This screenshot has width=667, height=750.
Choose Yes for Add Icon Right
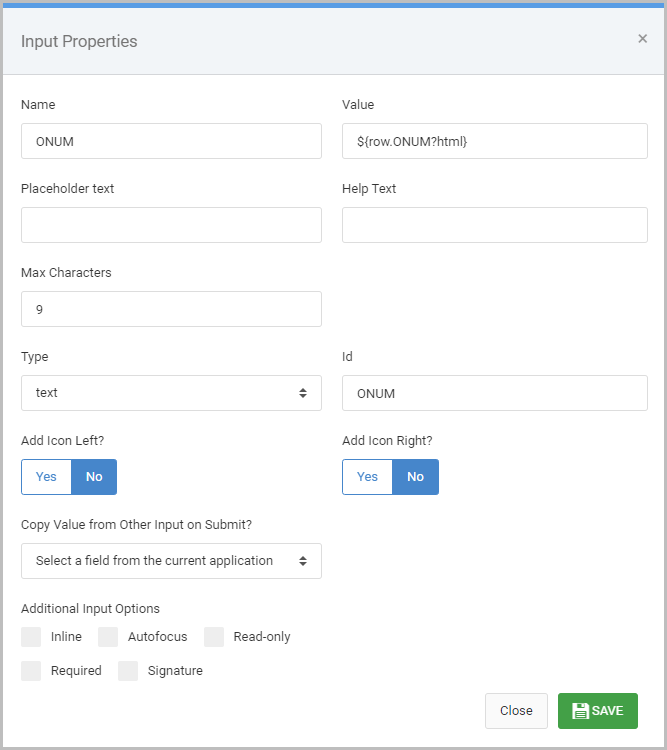(367, 477)
